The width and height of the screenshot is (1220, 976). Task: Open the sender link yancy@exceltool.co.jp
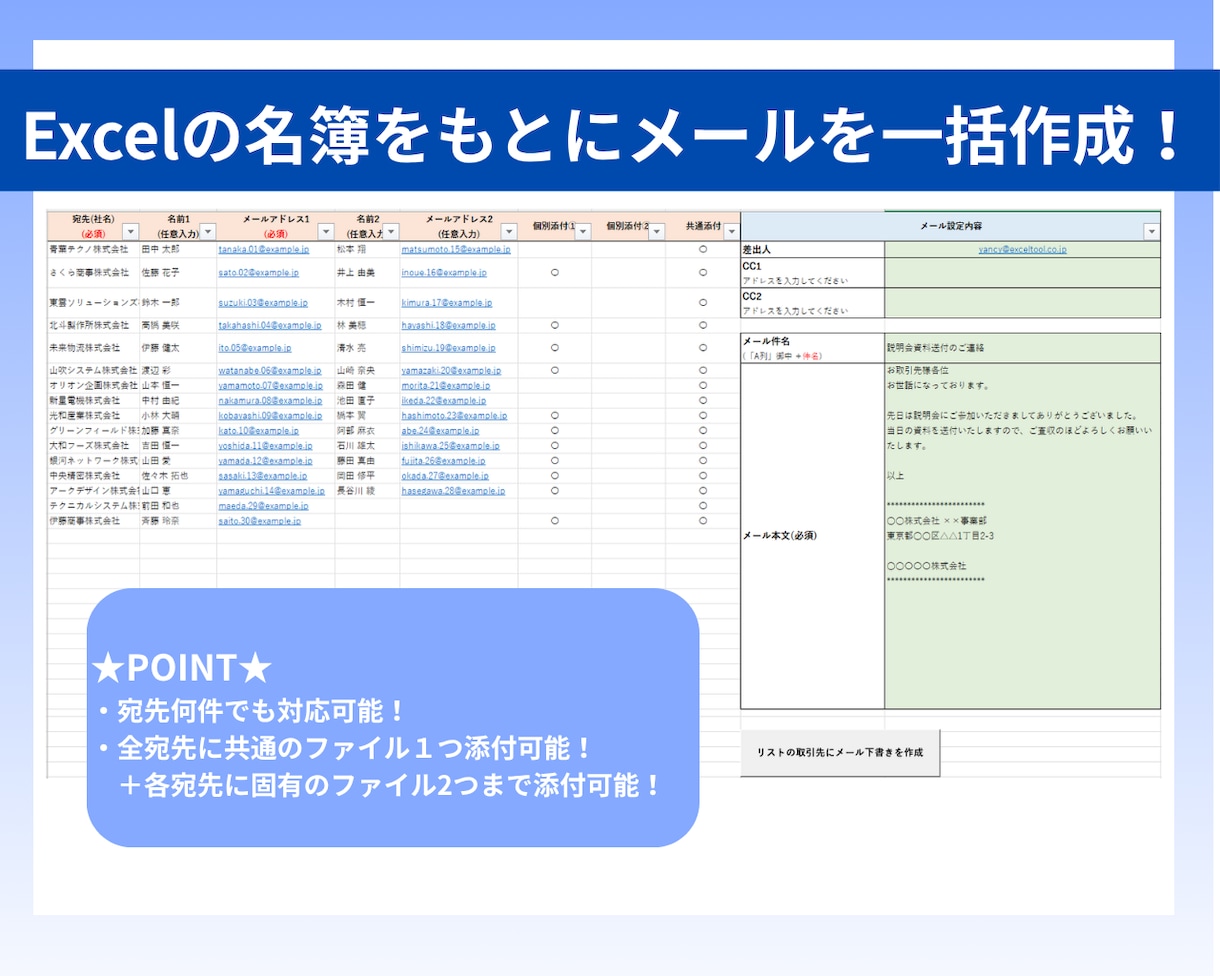(1022, 249)
